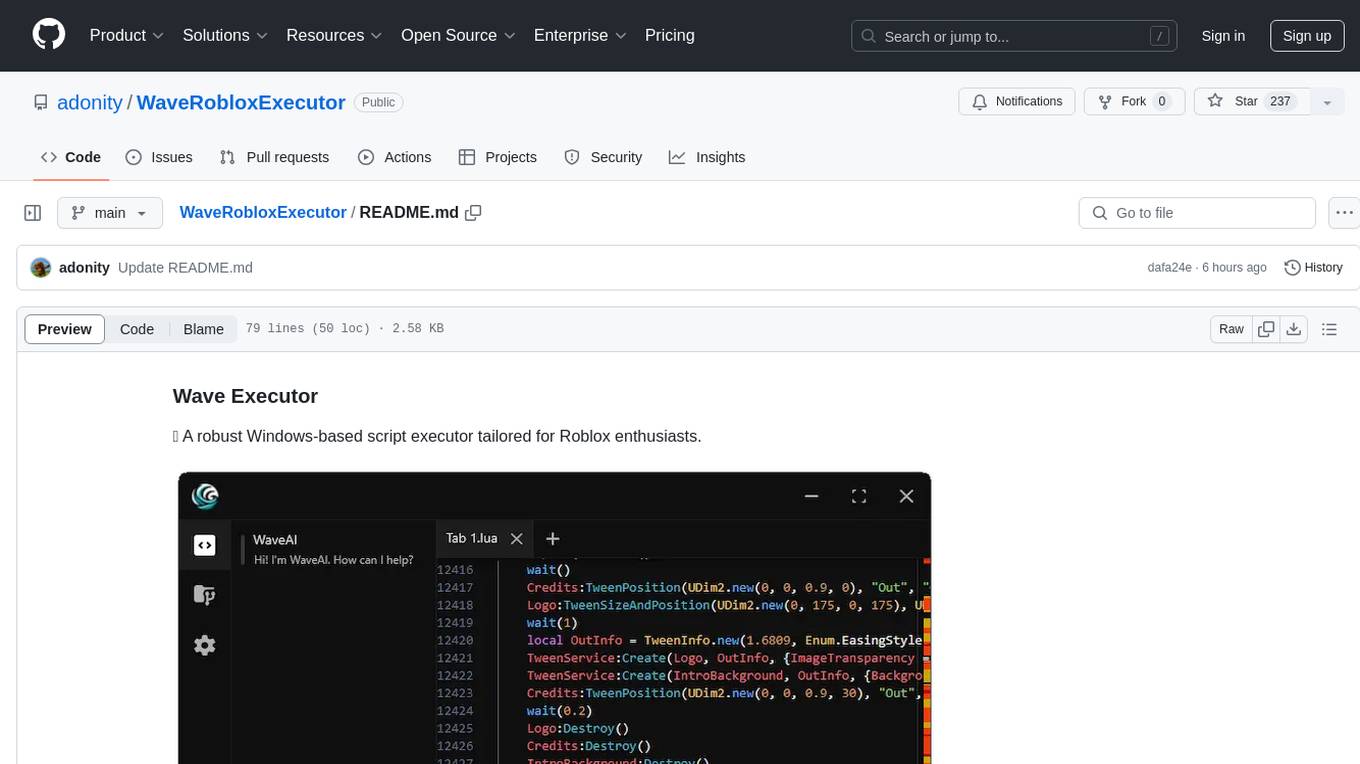Focus the Search or jump to field
Image resolution: width=1360 pixels, height=764 pixels.
coord(1015,36)
